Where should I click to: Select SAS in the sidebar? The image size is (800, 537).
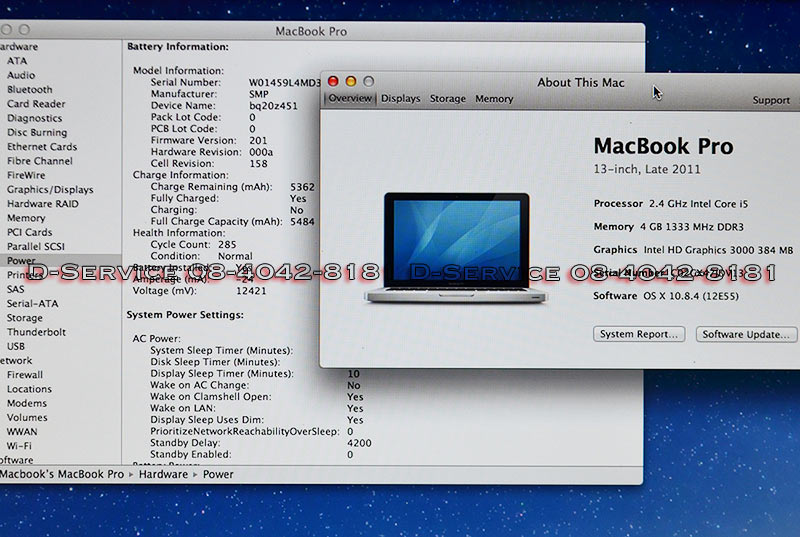tap(15, 289)
